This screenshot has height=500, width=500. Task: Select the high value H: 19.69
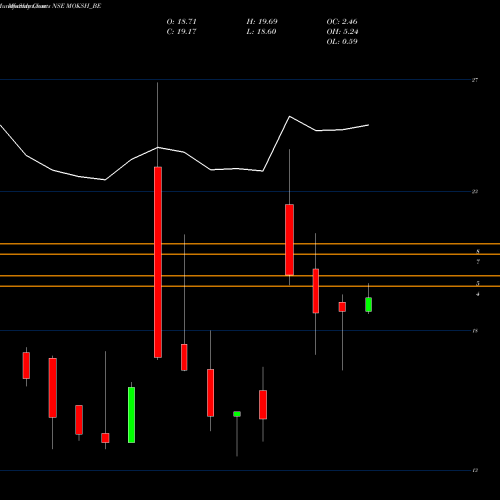pos(262,22)
